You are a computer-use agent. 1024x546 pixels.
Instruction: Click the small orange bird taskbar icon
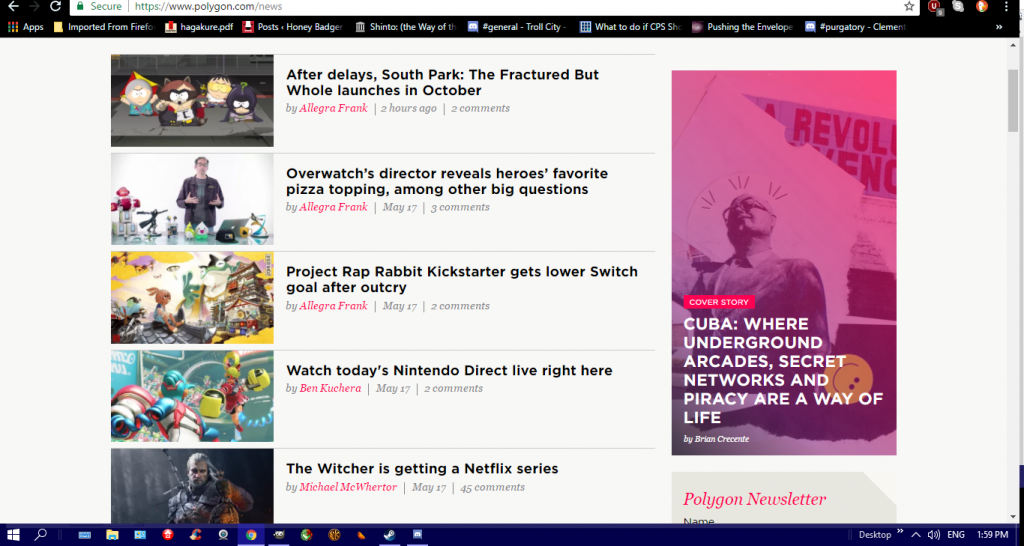click(362, 536)
